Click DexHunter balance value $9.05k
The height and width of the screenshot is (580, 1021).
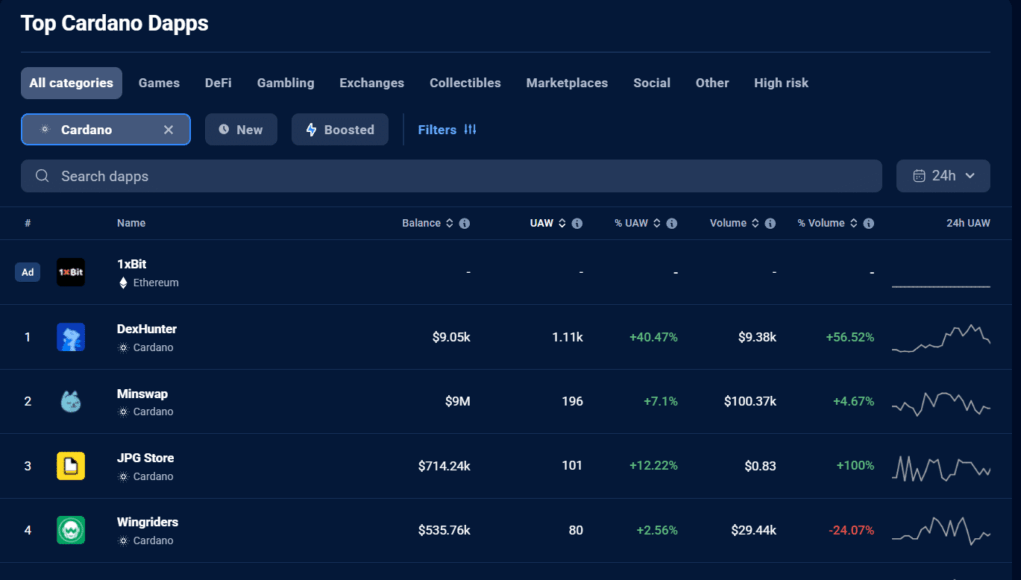coord(451,337)
